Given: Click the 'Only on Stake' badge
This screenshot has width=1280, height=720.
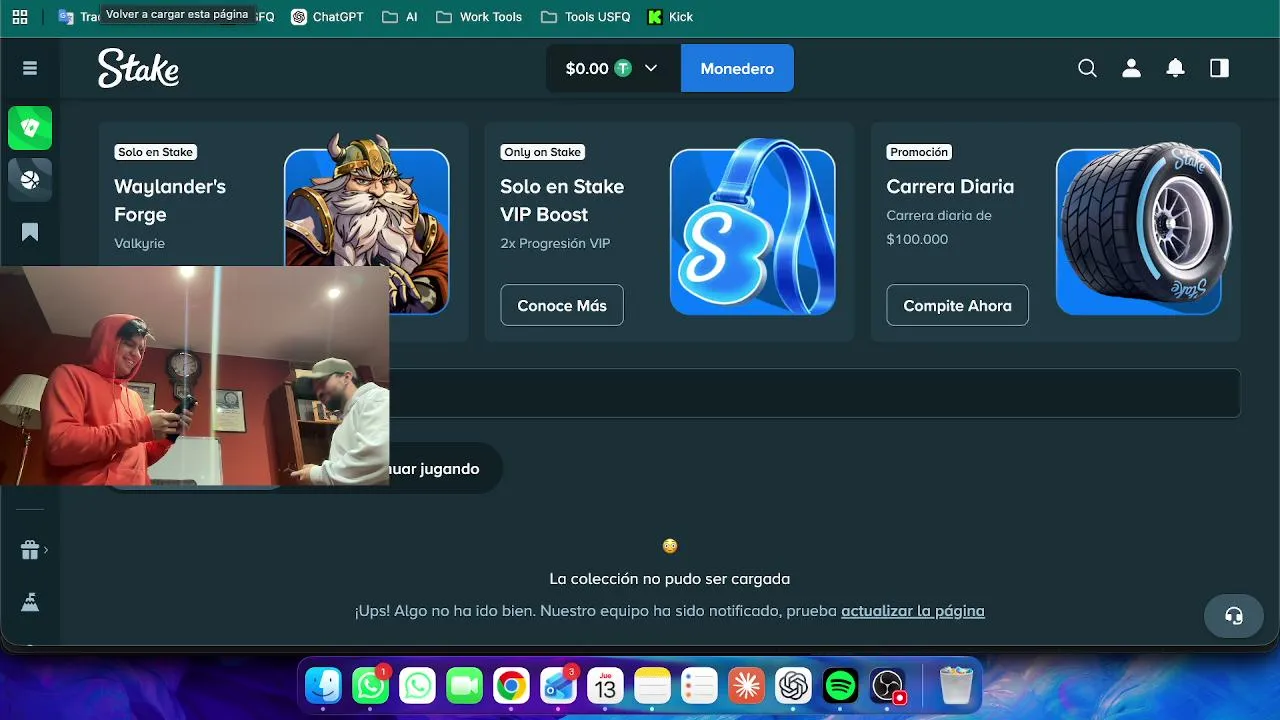Looking at the screenshot, I should [x=542, y=152].
